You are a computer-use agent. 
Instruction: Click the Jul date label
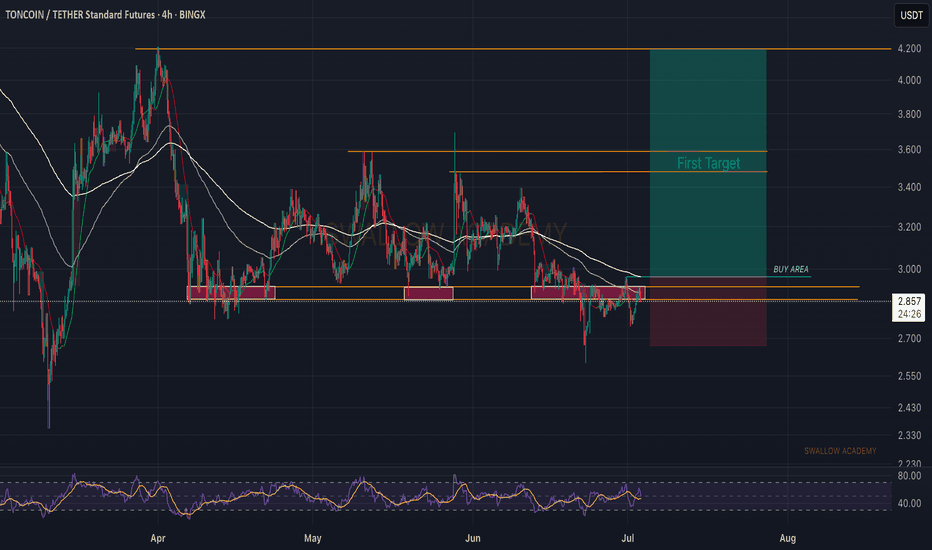point(628,538)
